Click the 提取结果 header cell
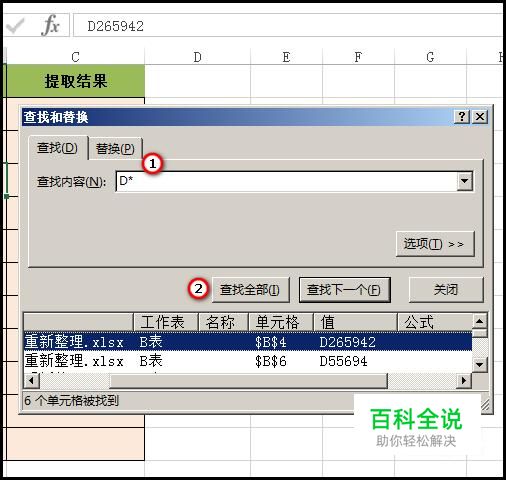 click(75, 81)
